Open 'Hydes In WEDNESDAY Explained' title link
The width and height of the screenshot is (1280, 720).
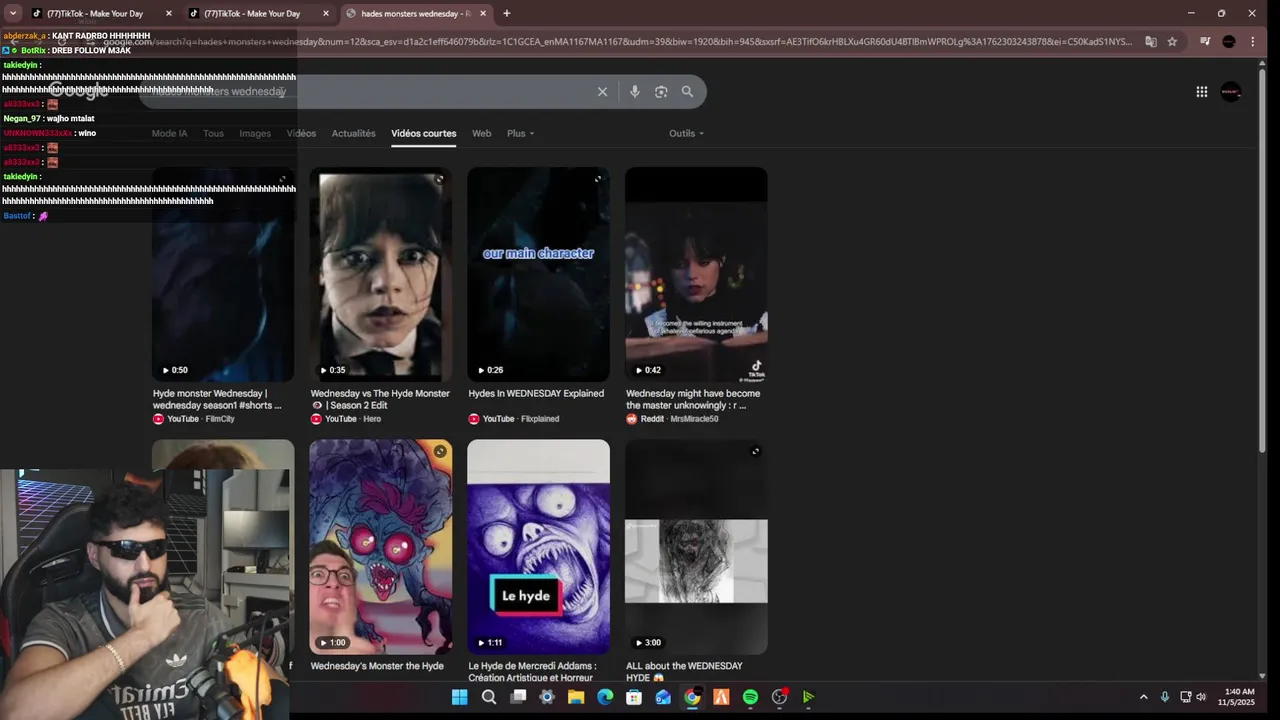536,394
